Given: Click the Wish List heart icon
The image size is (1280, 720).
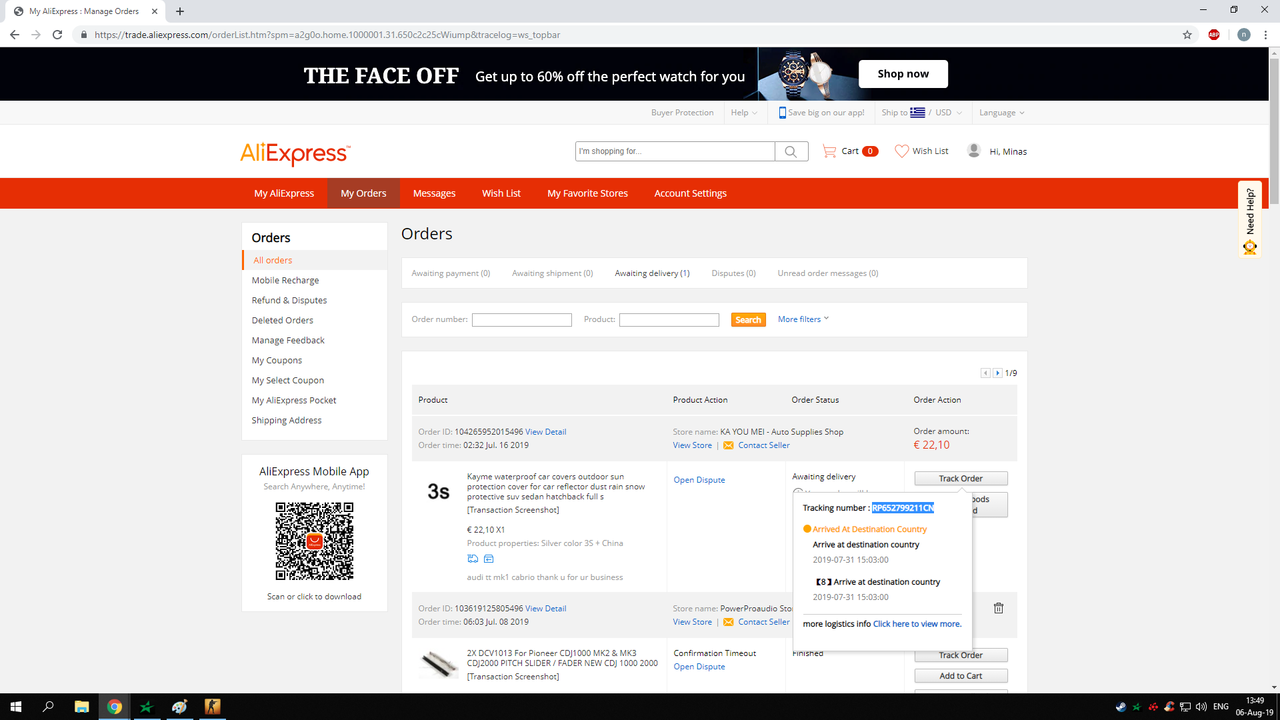Looking at the screenshot, I should point(902,151).
